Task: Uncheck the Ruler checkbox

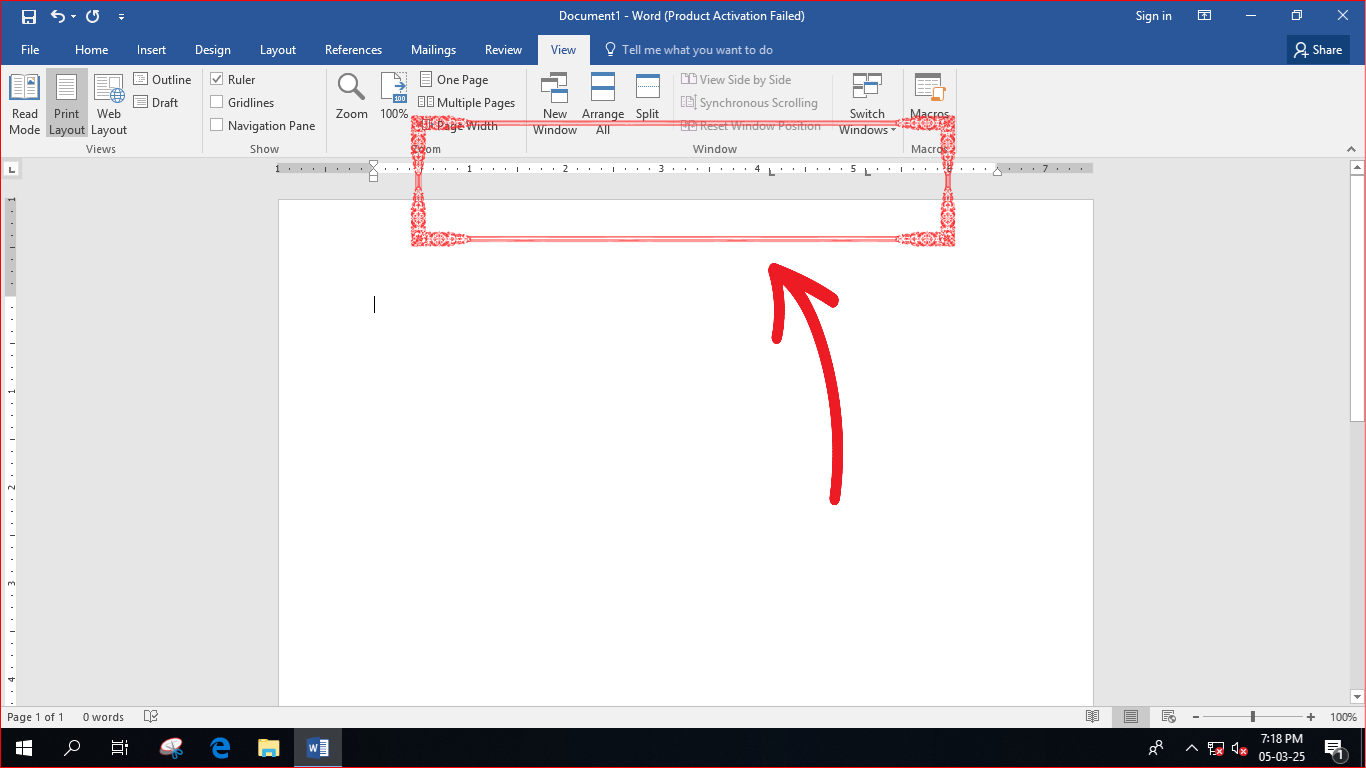Action: coord(216,80)
